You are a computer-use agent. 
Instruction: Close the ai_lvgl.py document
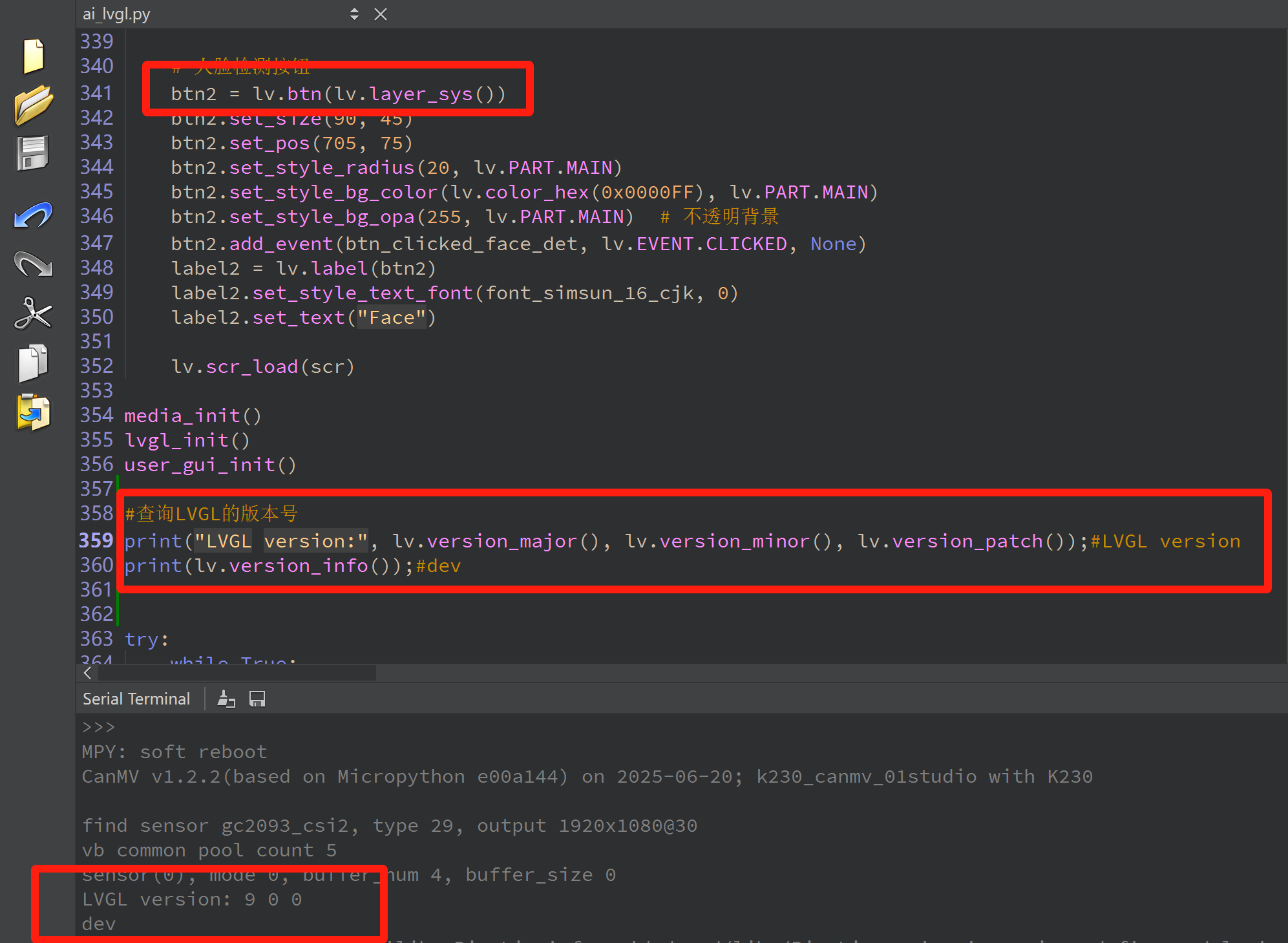[381, 14]
